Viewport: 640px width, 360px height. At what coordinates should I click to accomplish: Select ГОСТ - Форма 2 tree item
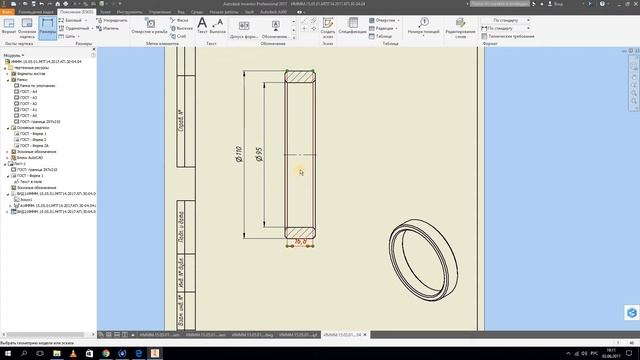point(30,140)
